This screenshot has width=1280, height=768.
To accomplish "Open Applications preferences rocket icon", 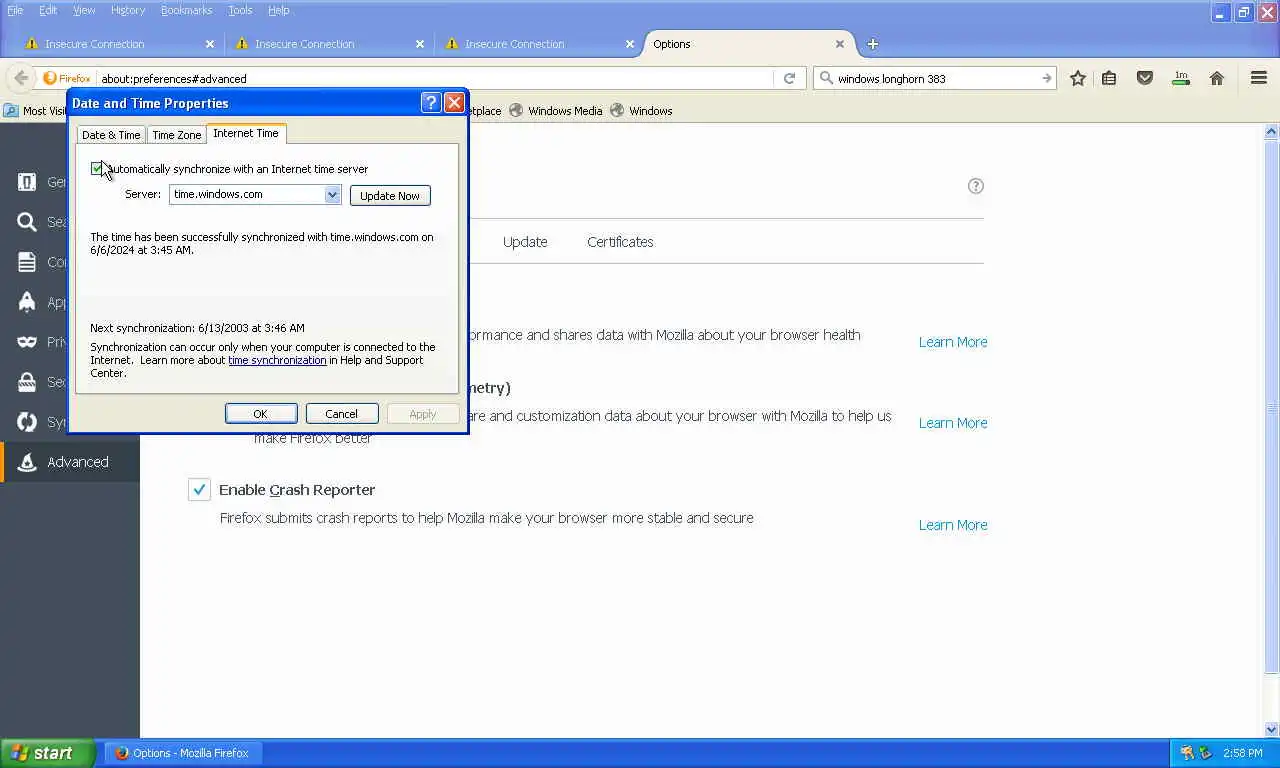I will point(27,302).
